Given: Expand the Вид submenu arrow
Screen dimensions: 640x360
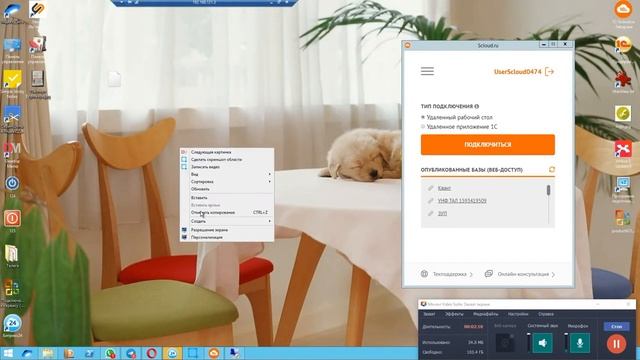Looking at the screenshot, I should coord(269,174).
